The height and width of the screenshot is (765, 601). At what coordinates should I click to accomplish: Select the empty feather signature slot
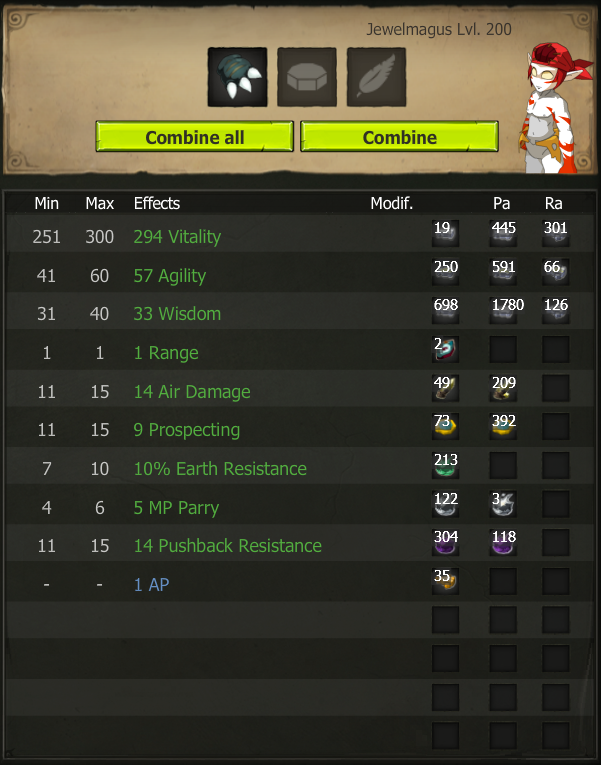click(x=376, y=77)
